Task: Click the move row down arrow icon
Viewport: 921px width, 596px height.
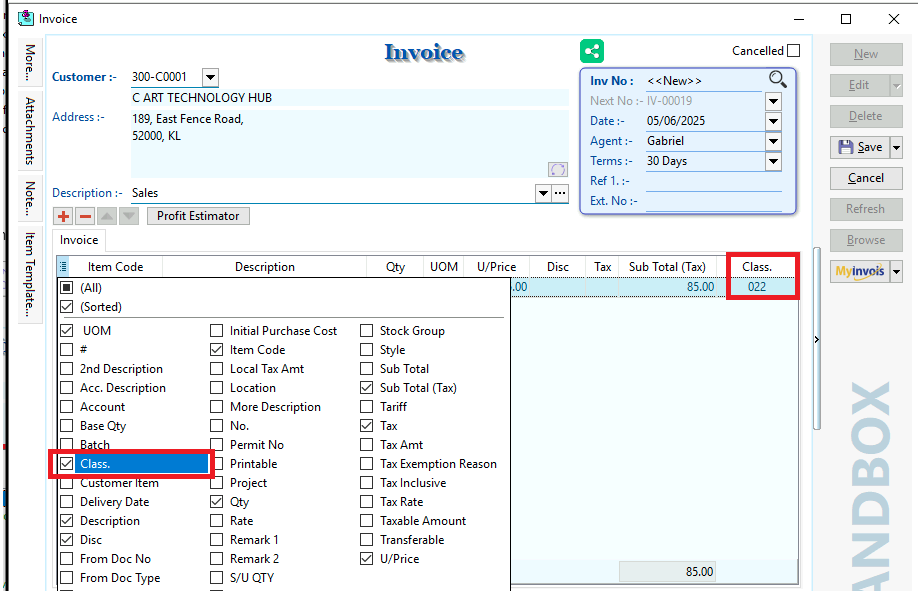Action: tap(128, 216)
